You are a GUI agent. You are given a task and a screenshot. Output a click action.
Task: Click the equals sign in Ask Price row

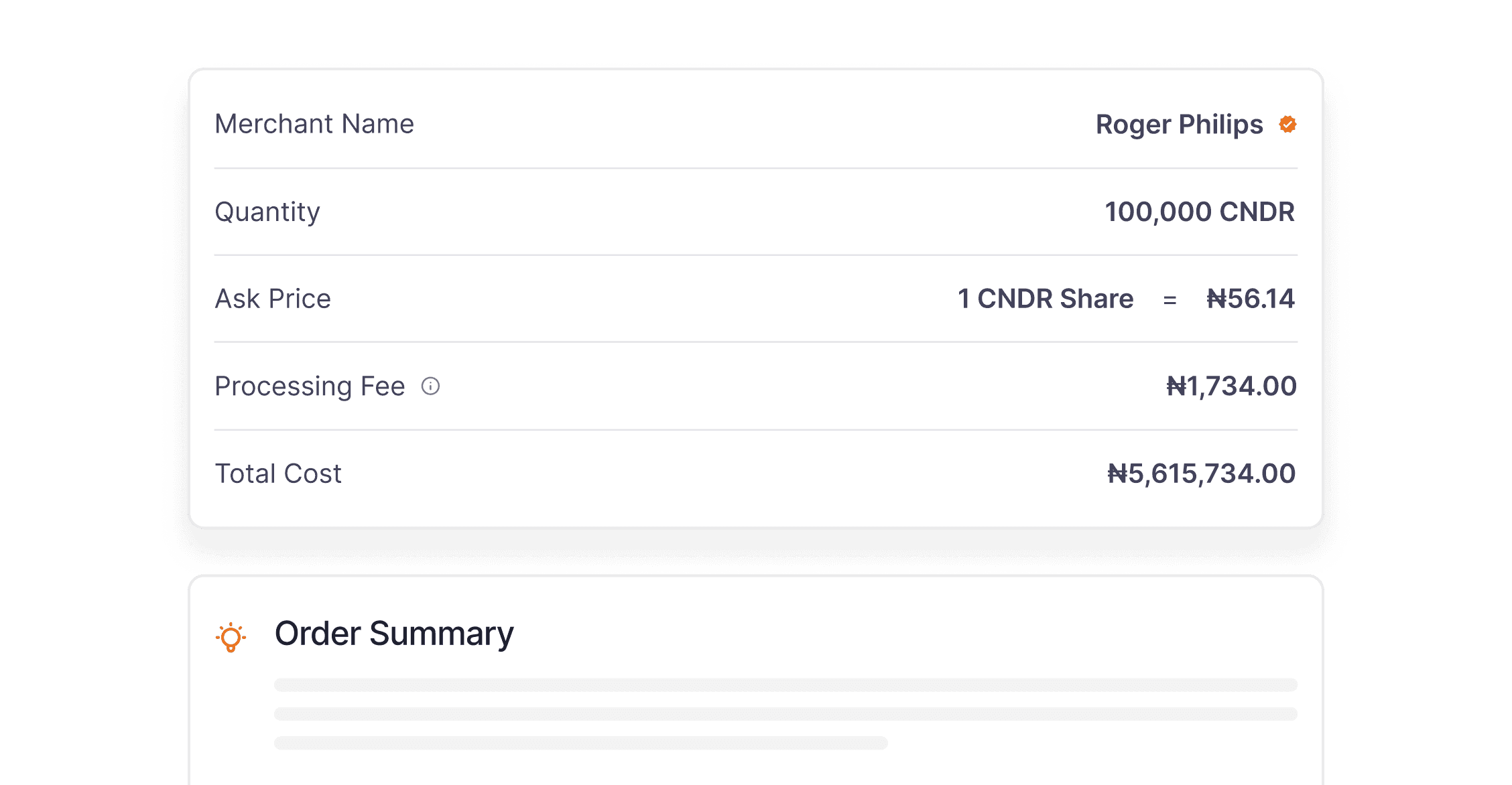pyautogui.click(x=1170, y=300)
